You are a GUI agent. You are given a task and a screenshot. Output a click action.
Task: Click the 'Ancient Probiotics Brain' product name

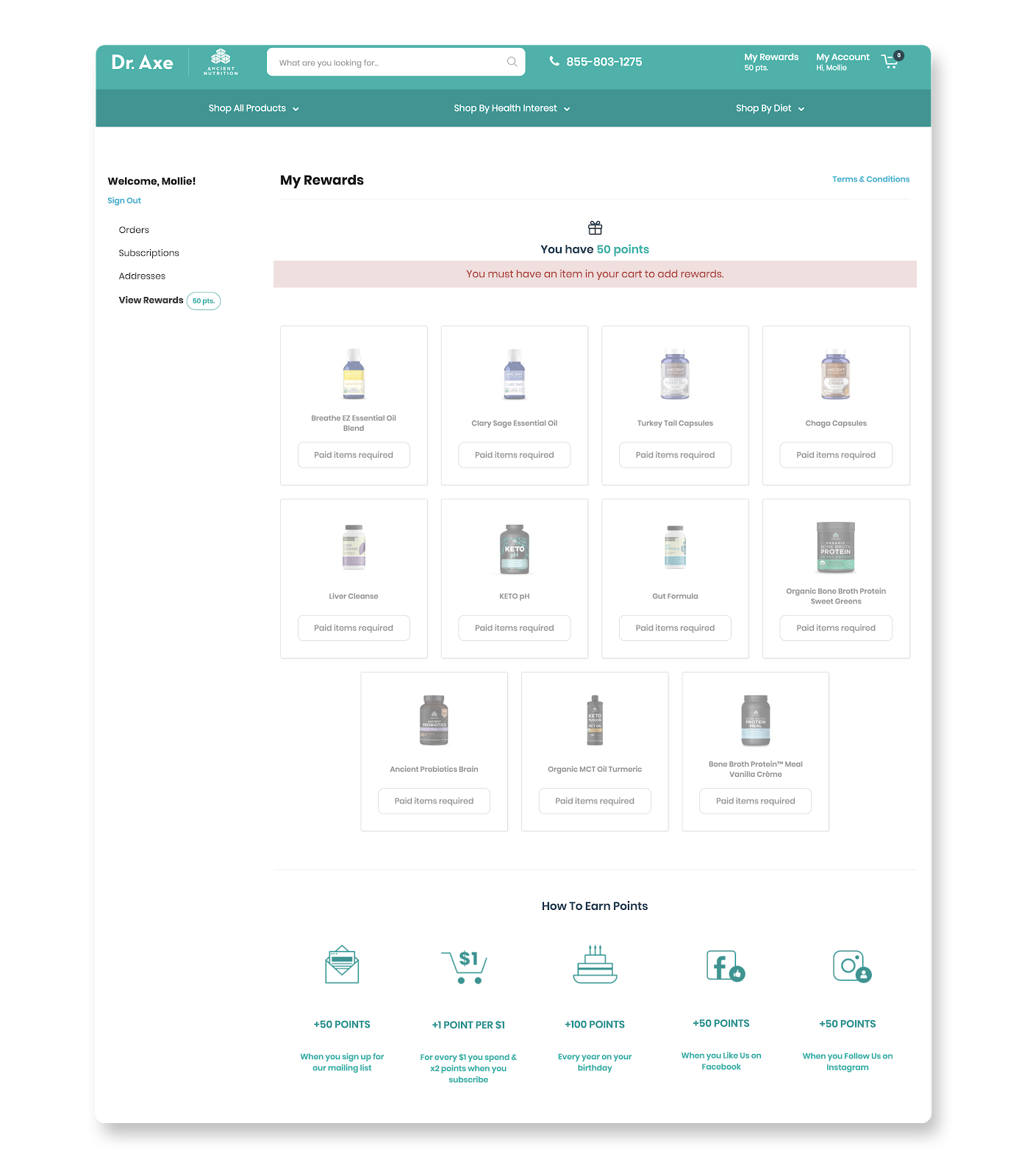(434, 770)
